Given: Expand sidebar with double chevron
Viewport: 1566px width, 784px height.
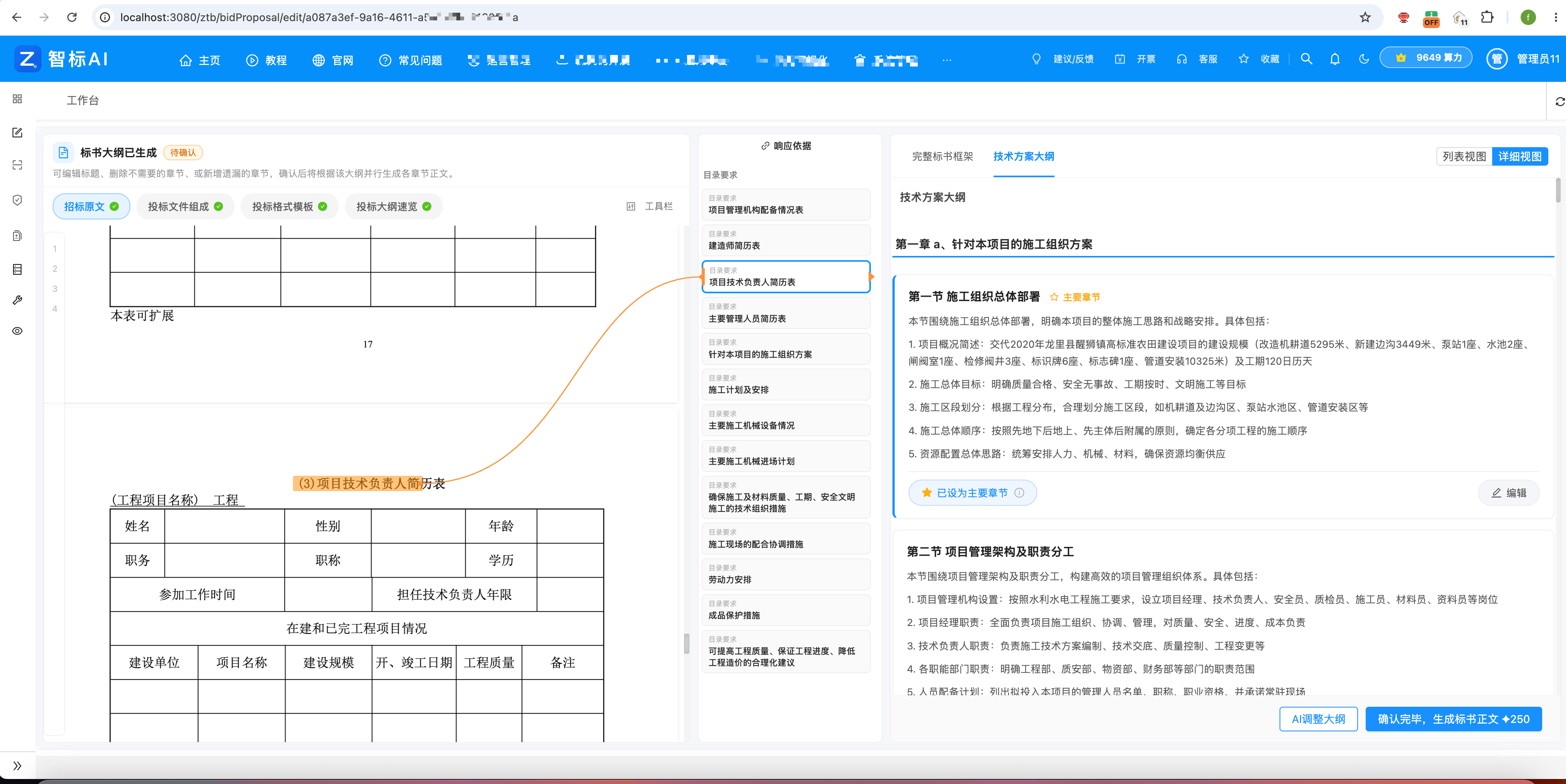Looking at the screenshot, I should 17,765.
